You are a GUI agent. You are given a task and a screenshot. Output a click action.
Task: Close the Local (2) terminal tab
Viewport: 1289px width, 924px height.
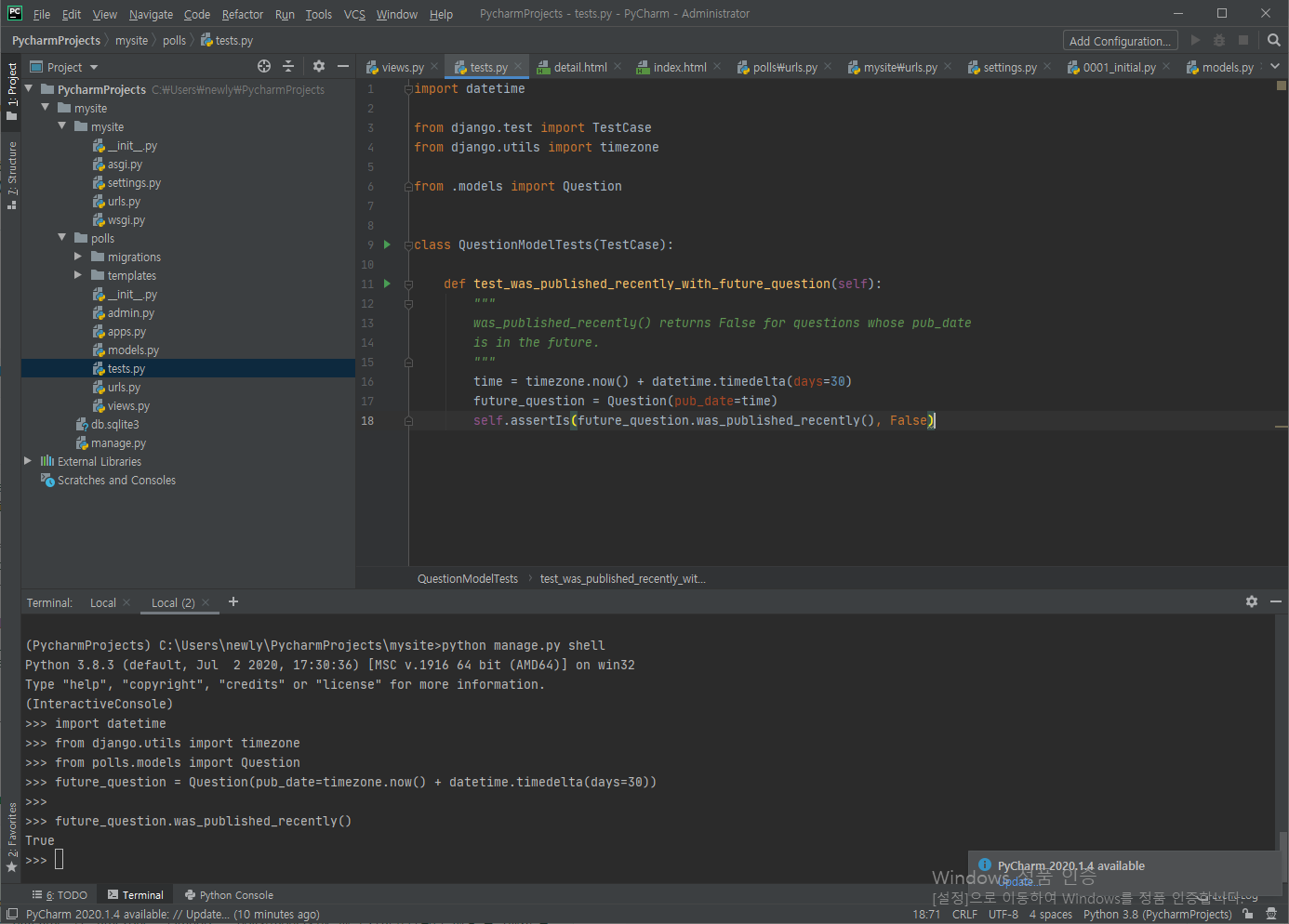pos(206,602)
